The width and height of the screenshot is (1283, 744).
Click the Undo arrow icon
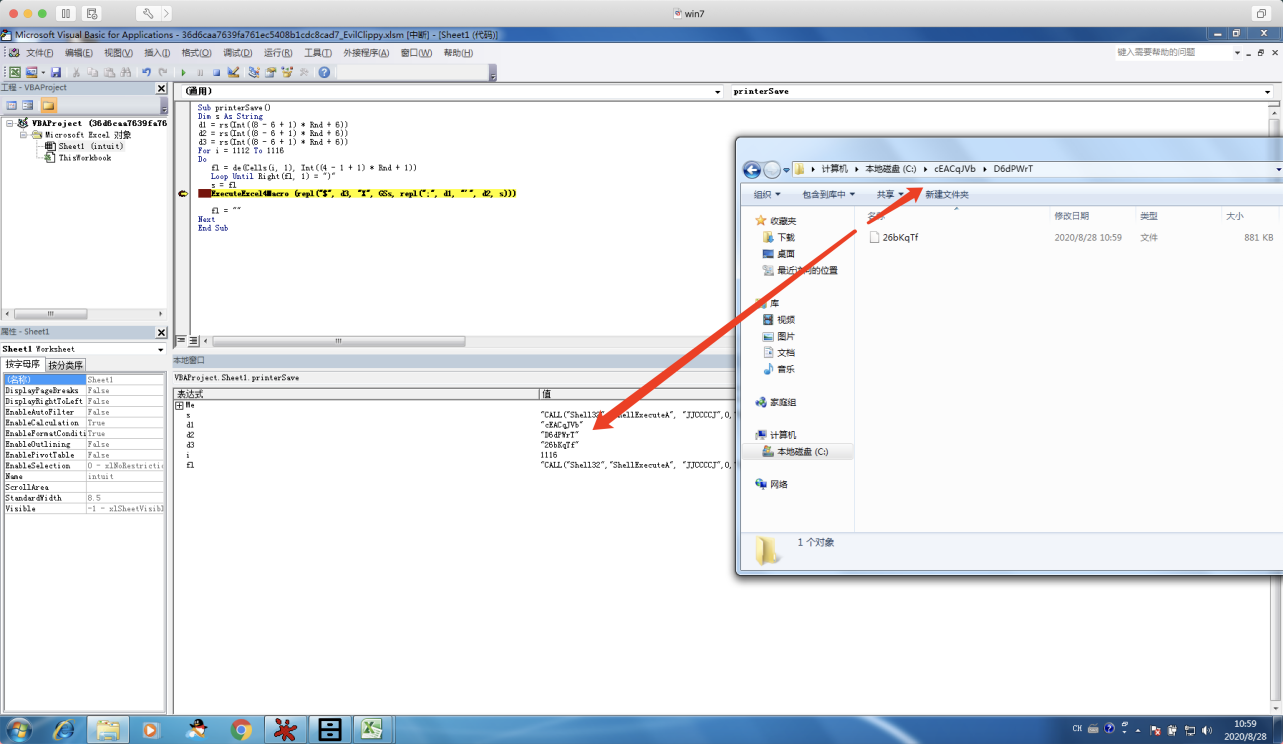(146, 72)
